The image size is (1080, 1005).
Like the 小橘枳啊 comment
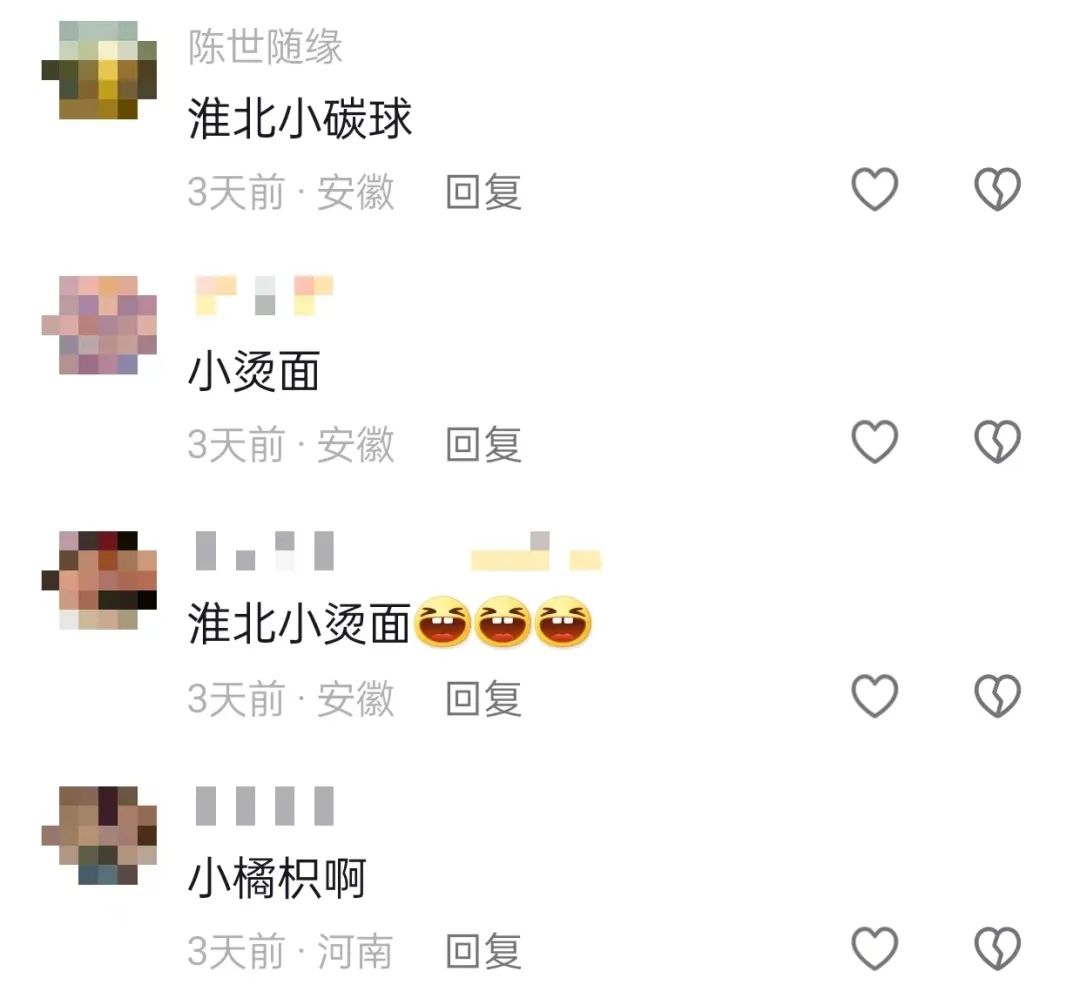click(875, 949)
